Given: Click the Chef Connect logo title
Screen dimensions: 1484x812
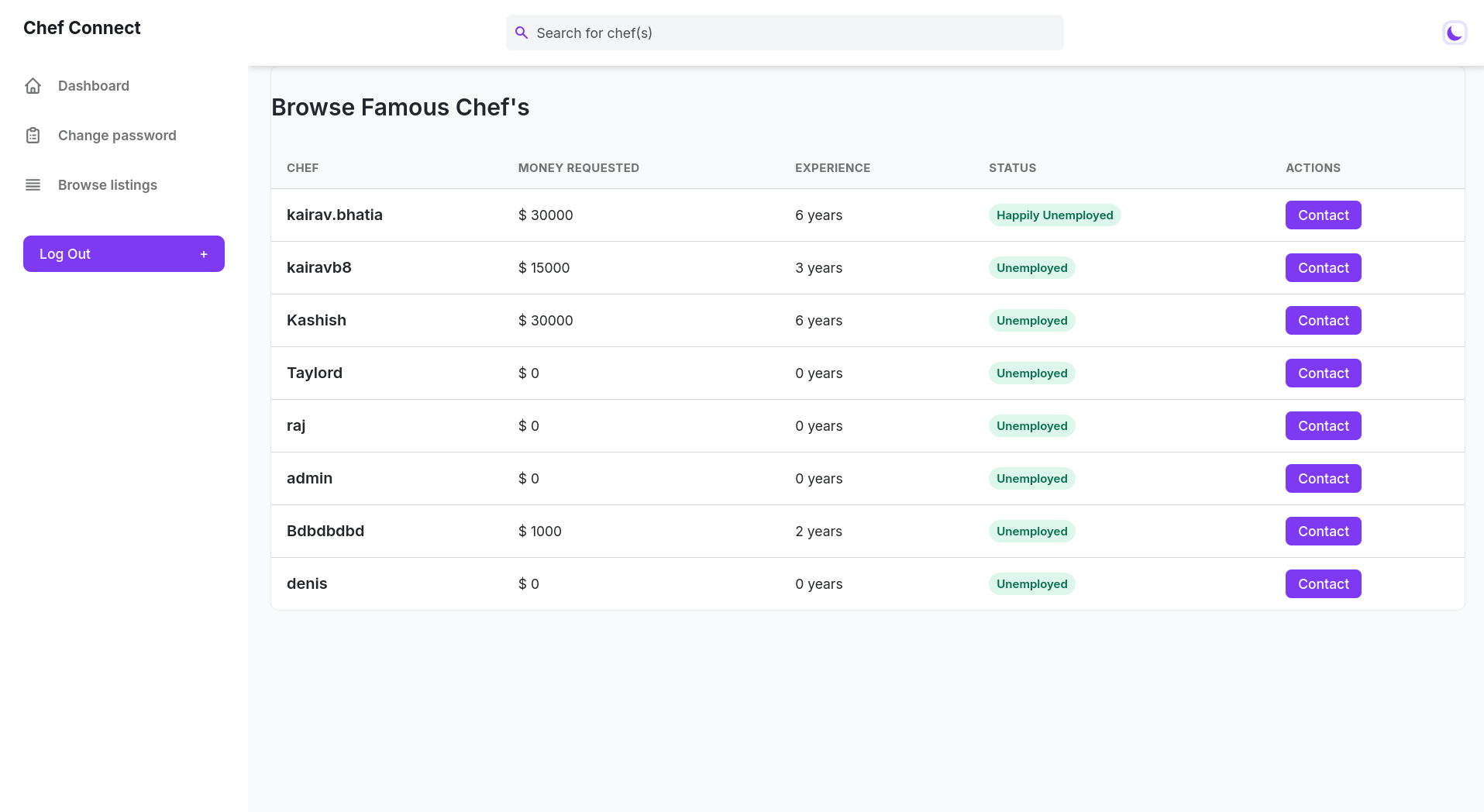Looking at the screenshot, I should (82, 28).
